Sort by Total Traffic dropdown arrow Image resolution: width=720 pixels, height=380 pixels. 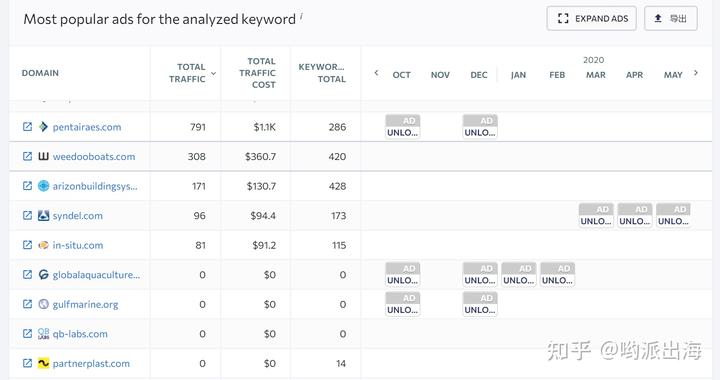[214, 73]
